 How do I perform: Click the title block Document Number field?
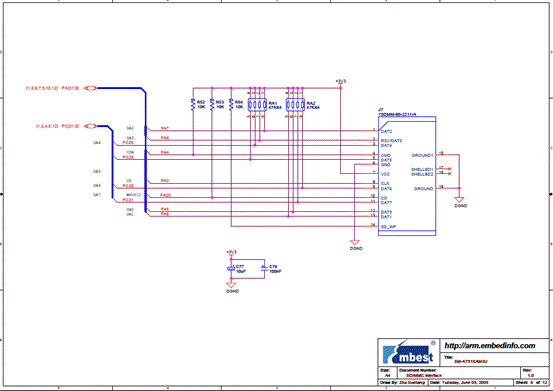tap(459, 373)
